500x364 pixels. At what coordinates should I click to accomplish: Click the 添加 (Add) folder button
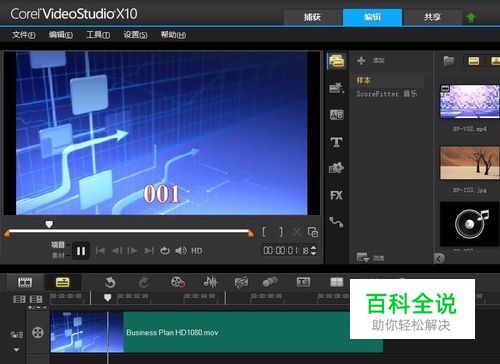(x=370, y=60)
